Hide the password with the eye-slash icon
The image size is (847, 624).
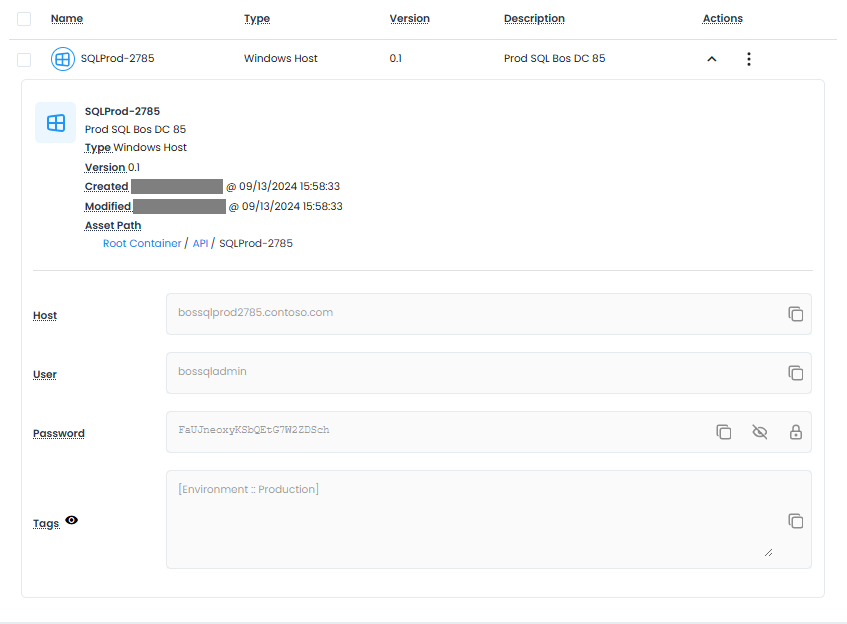click(x=759, y=432)
